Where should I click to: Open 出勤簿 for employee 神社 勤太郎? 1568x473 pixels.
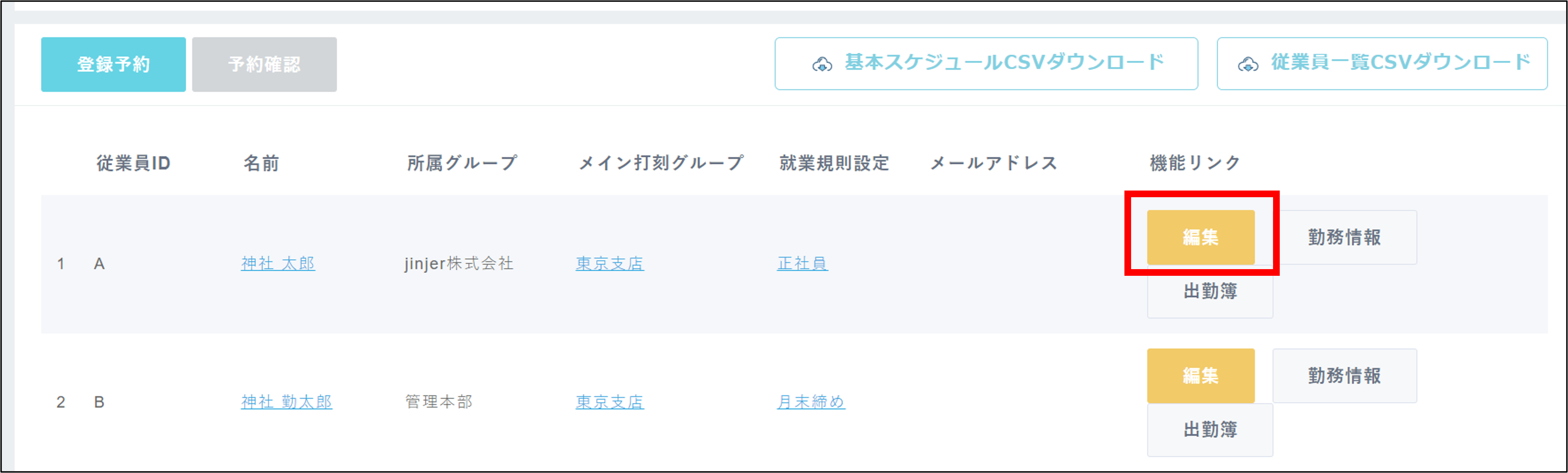(1210, 430)
